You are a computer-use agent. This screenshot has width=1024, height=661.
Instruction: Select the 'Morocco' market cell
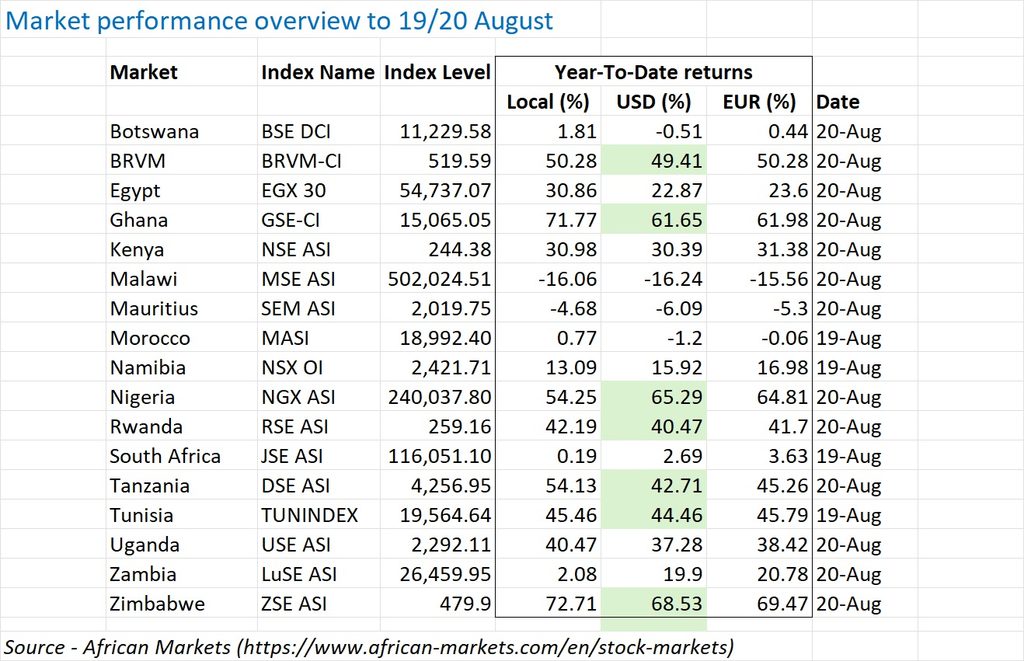182,338
